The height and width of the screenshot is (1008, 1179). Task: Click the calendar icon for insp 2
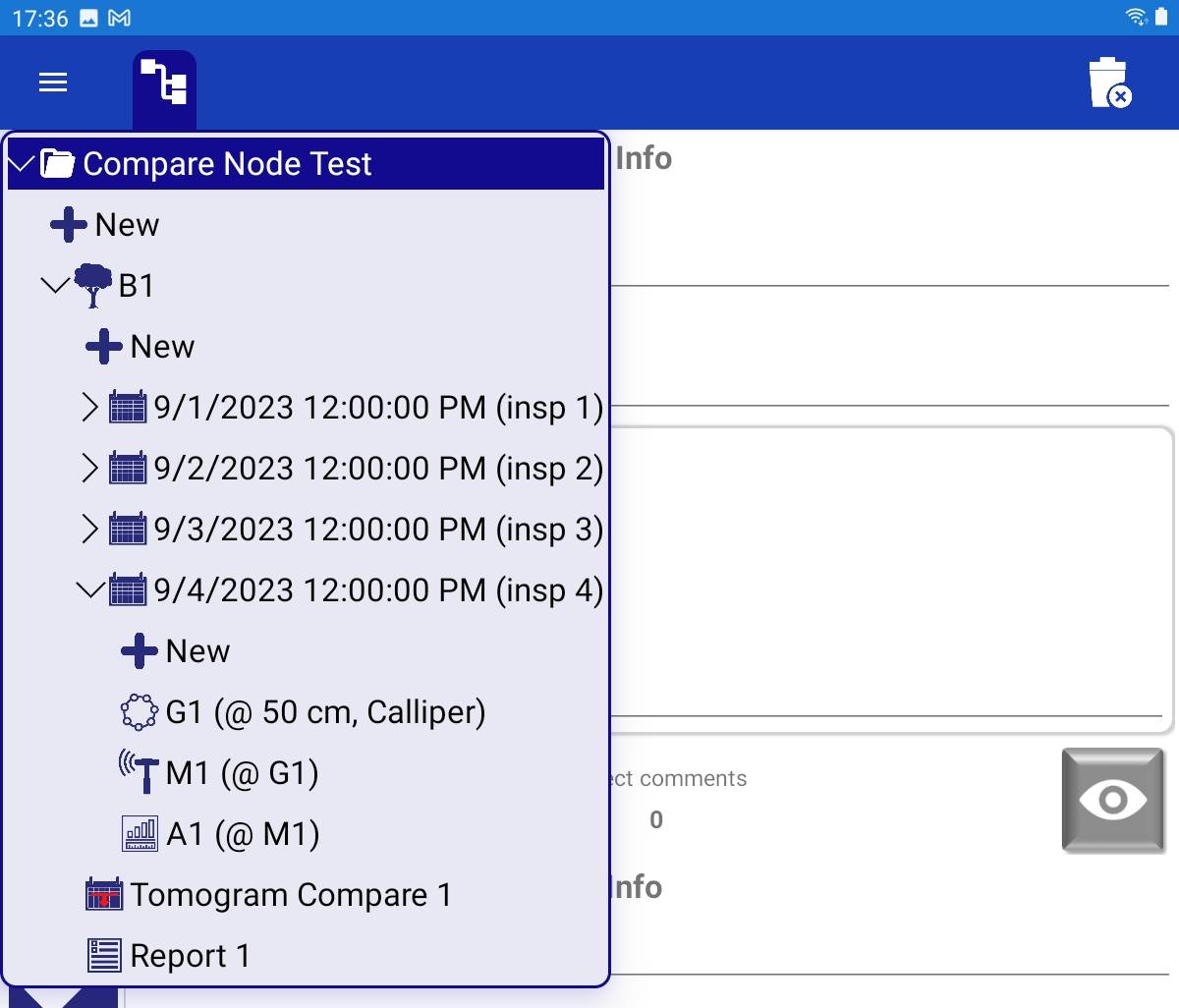[128, 468]
